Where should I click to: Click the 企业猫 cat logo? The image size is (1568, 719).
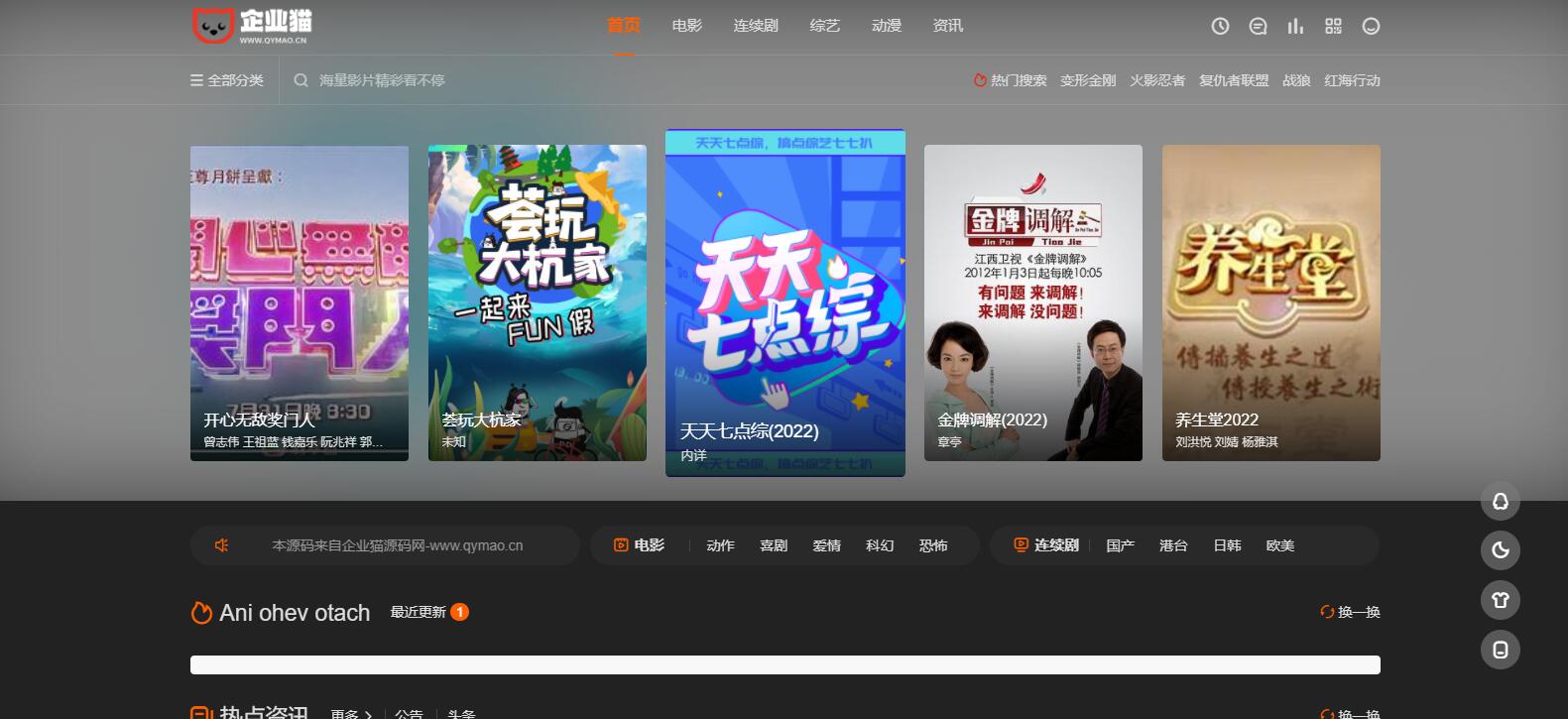pyautogui.click(x=252, y=26)
